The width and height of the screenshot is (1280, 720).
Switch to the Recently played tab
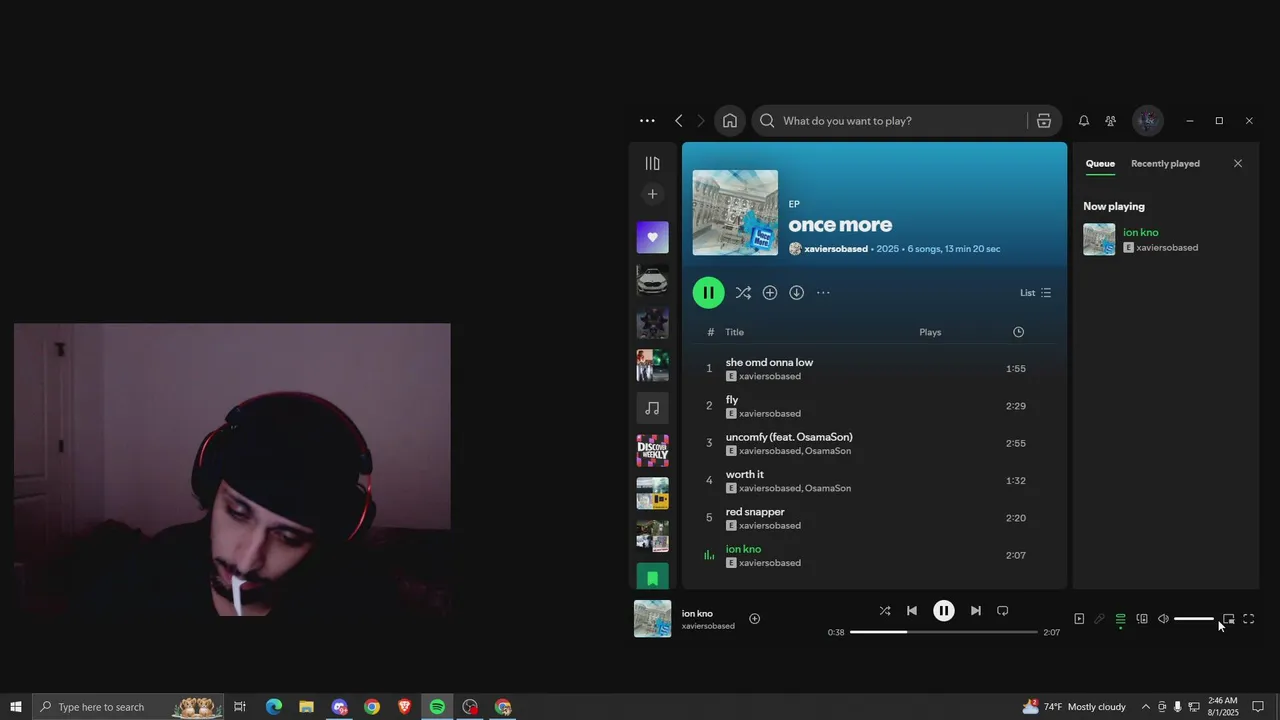[x=1165, y=164]
